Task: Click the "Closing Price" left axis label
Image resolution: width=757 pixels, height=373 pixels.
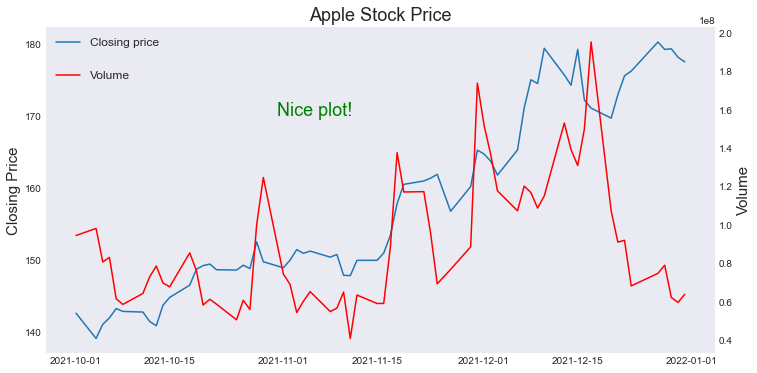Action: click(12, 191)
